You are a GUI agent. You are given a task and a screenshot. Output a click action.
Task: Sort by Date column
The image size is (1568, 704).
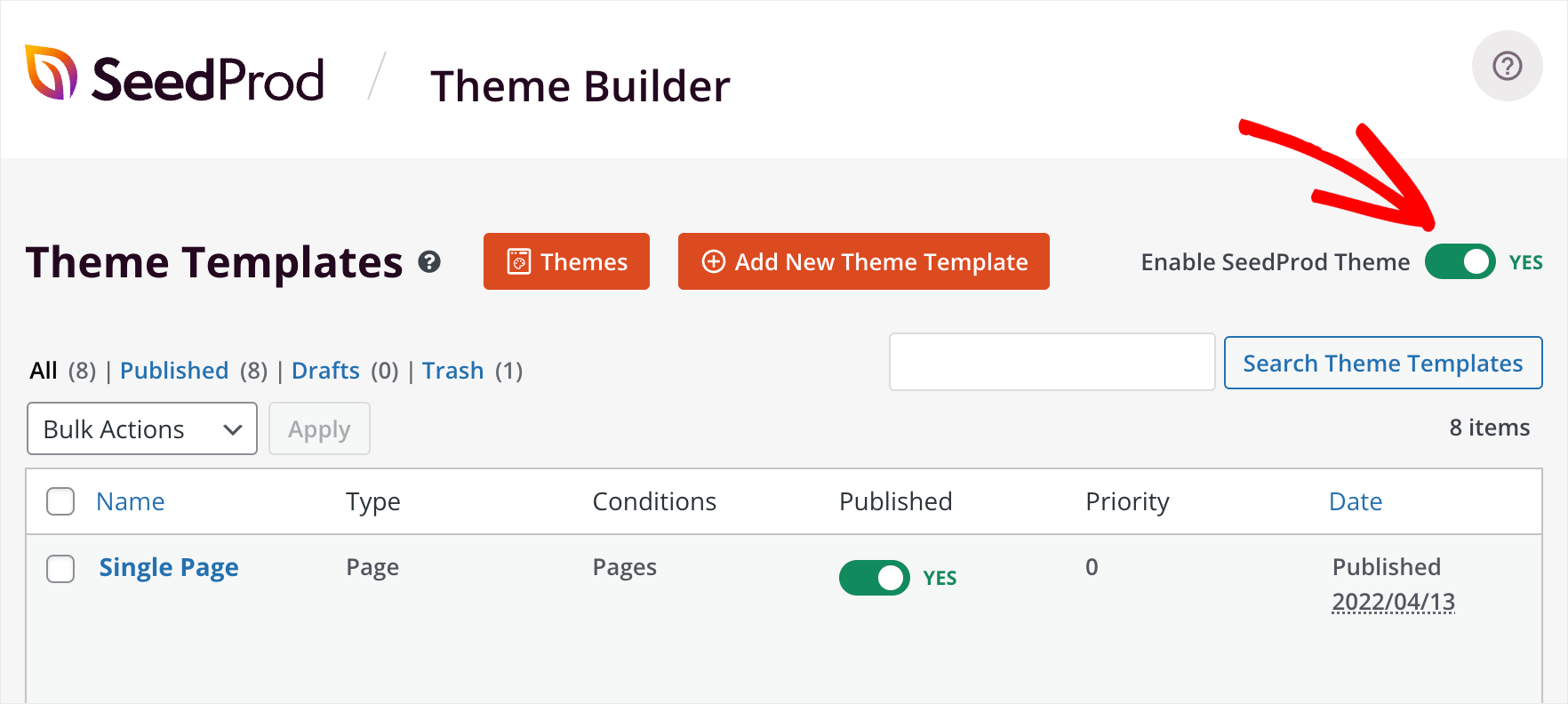(x=1356, y=501)
